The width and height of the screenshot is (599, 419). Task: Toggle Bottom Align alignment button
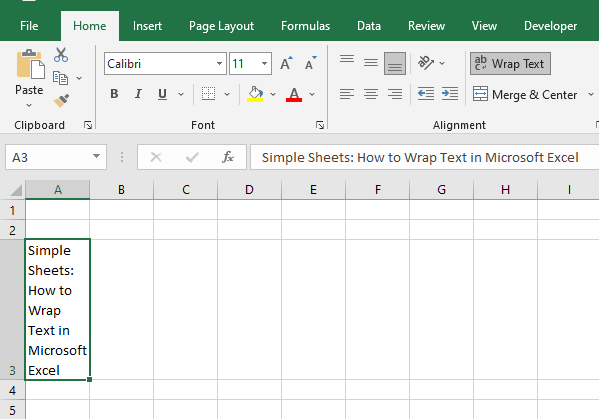pyautogui.click(x=395, y=63)
